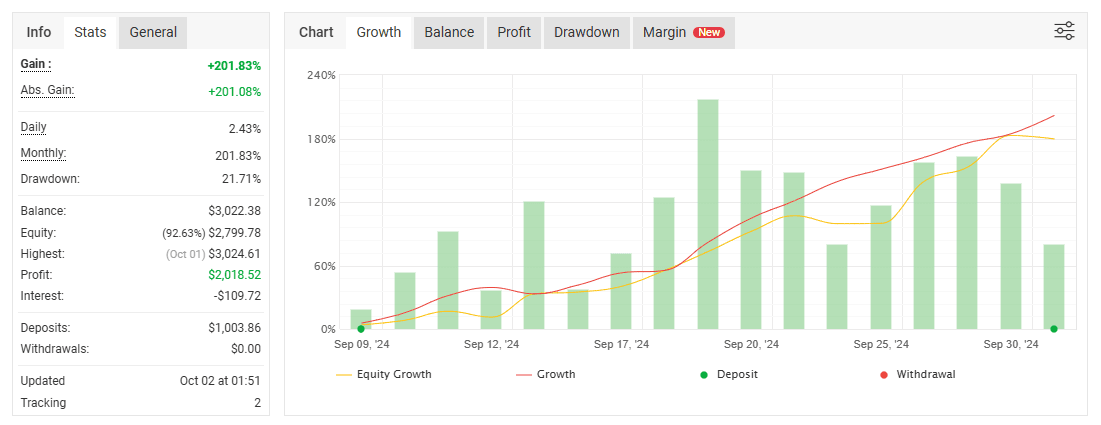Viewport: 1101px width, 425px height.
Task: Click the underlined Monthly label
Action: [44, 153]
